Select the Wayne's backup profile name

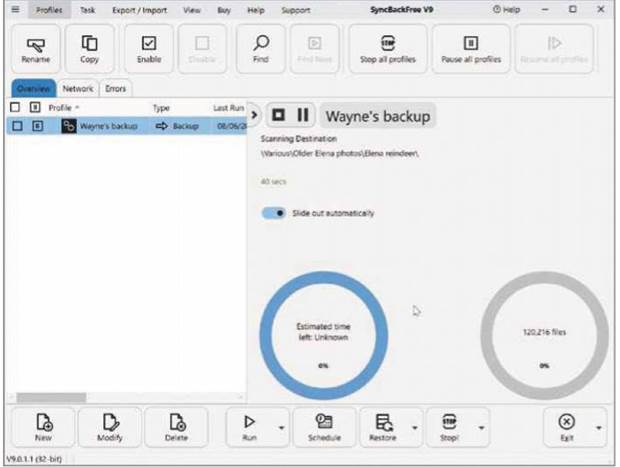[109, 126]
